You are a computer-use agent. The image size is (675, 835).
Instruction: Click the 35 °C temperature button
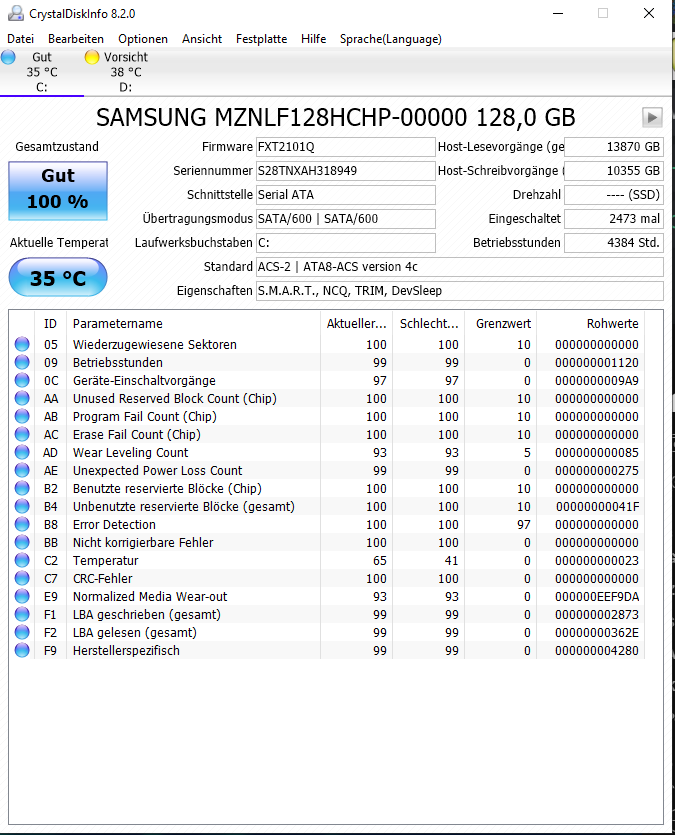click(x=58, y=277)
